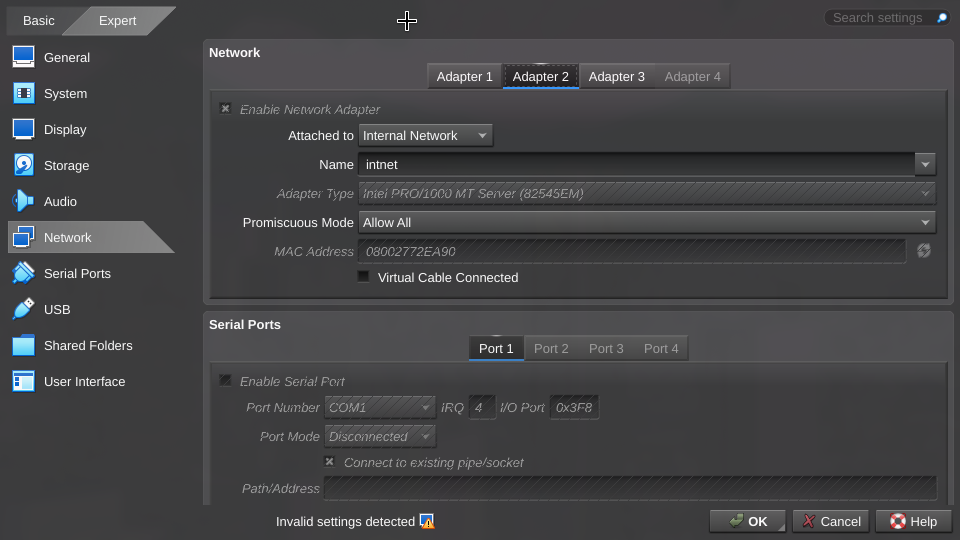Switch to Port 2 tab
This screenshot has height=540, width=960.
[551, 348]
